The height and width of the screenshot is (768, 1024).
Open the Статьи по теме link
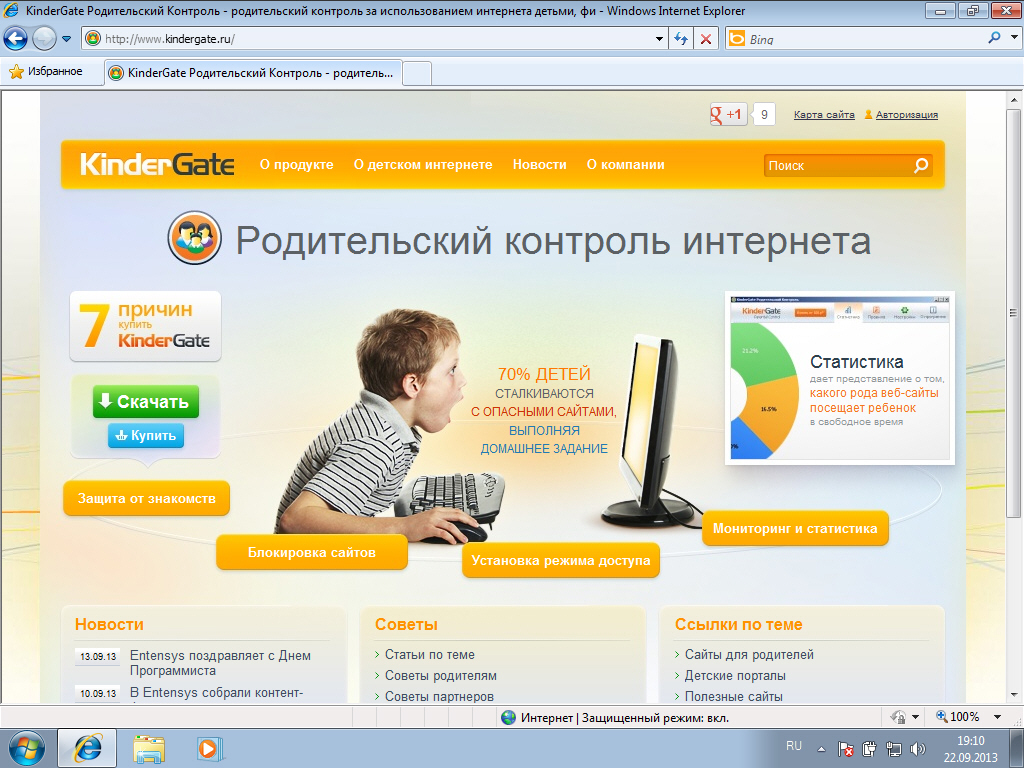pyautogui.click(x=430, y=654)
